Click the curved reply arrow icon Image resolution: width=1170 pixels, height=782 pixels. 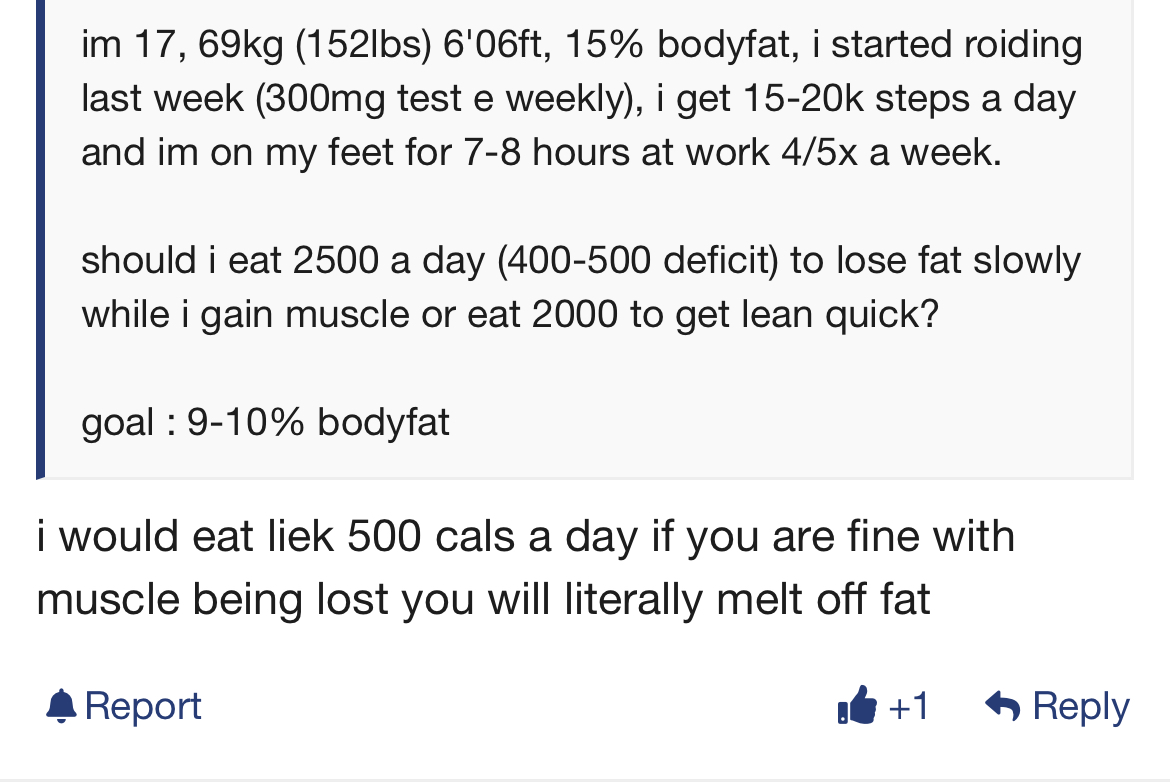click(x=1003, y=706)
